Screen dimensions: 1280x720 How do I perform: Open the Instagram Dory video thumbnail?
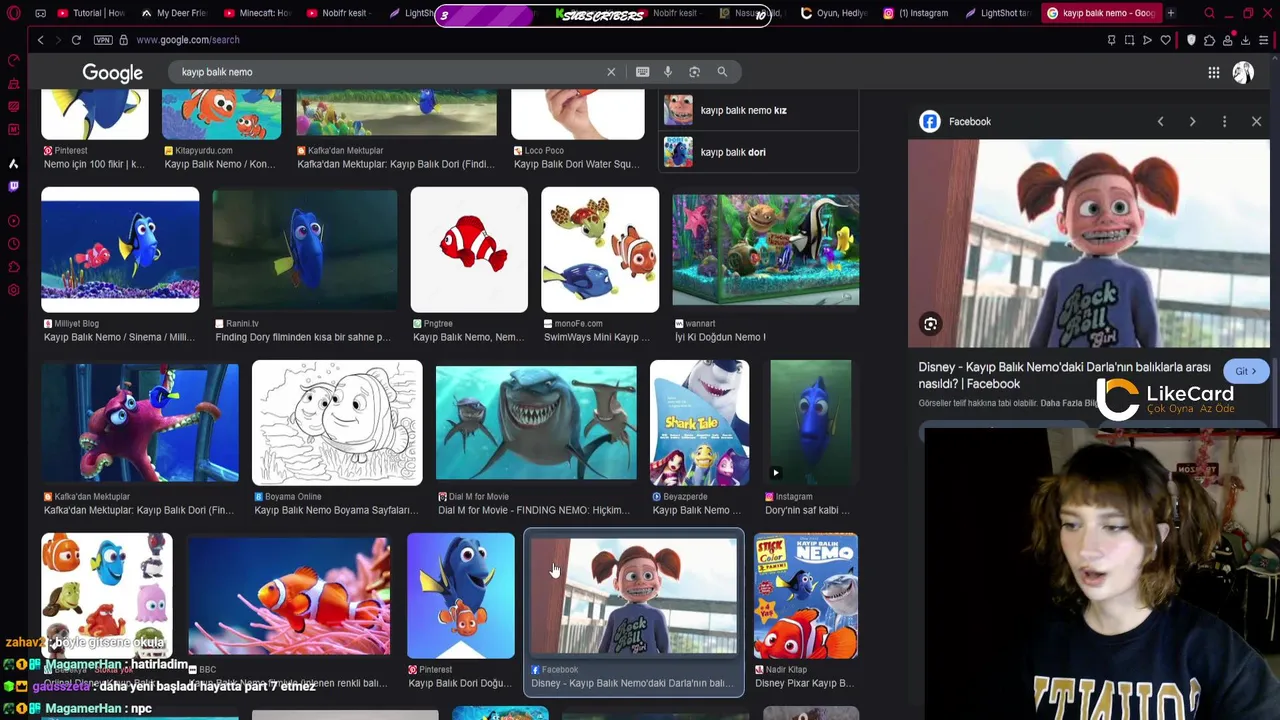point(810,423)
